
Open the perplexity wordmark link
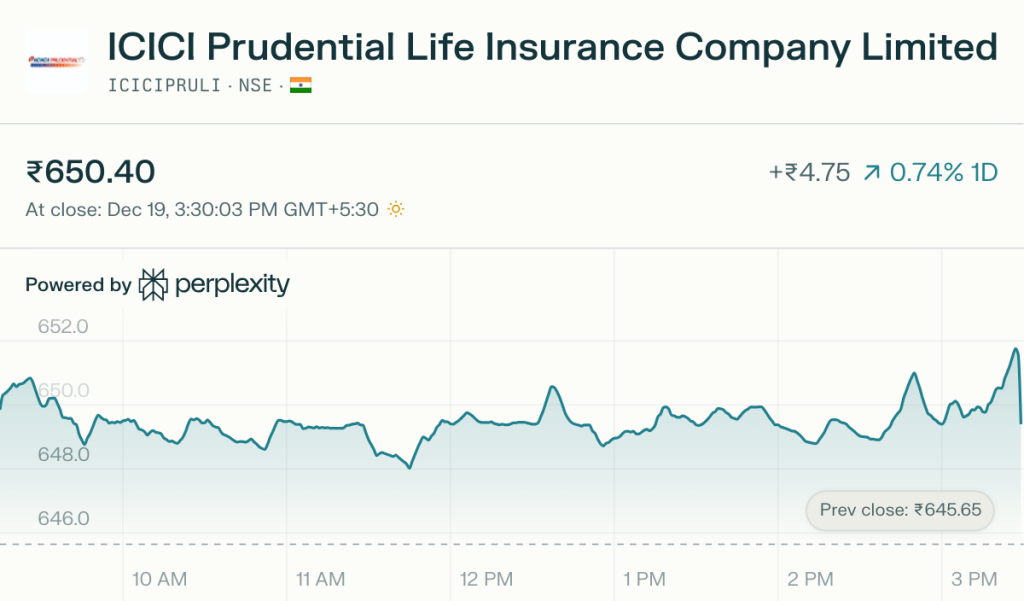[x=232, y=285]
